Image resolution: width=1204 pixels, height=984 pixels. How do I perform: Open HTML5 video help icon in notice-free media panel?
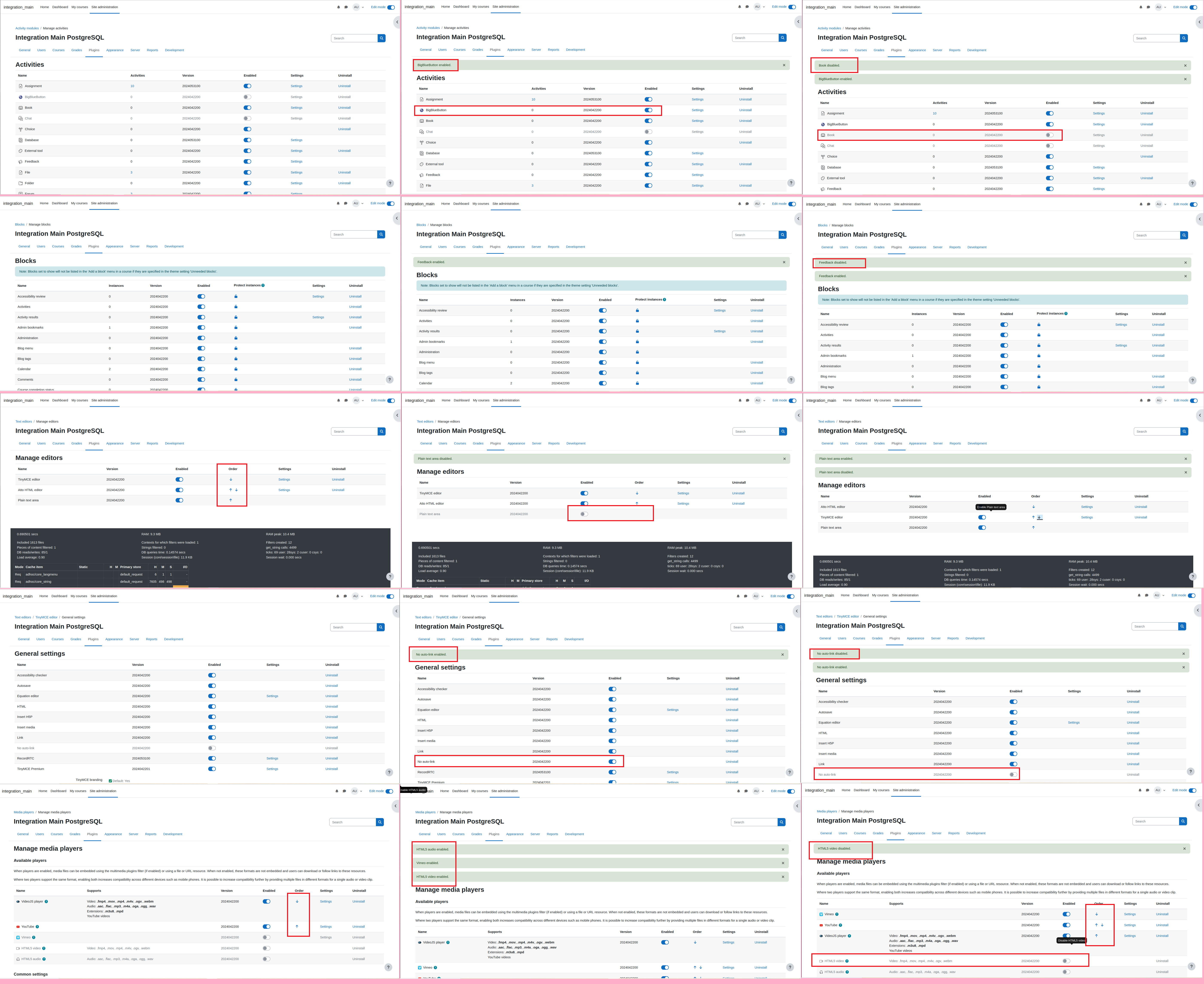pyautogui.click(x=44, y=948)
